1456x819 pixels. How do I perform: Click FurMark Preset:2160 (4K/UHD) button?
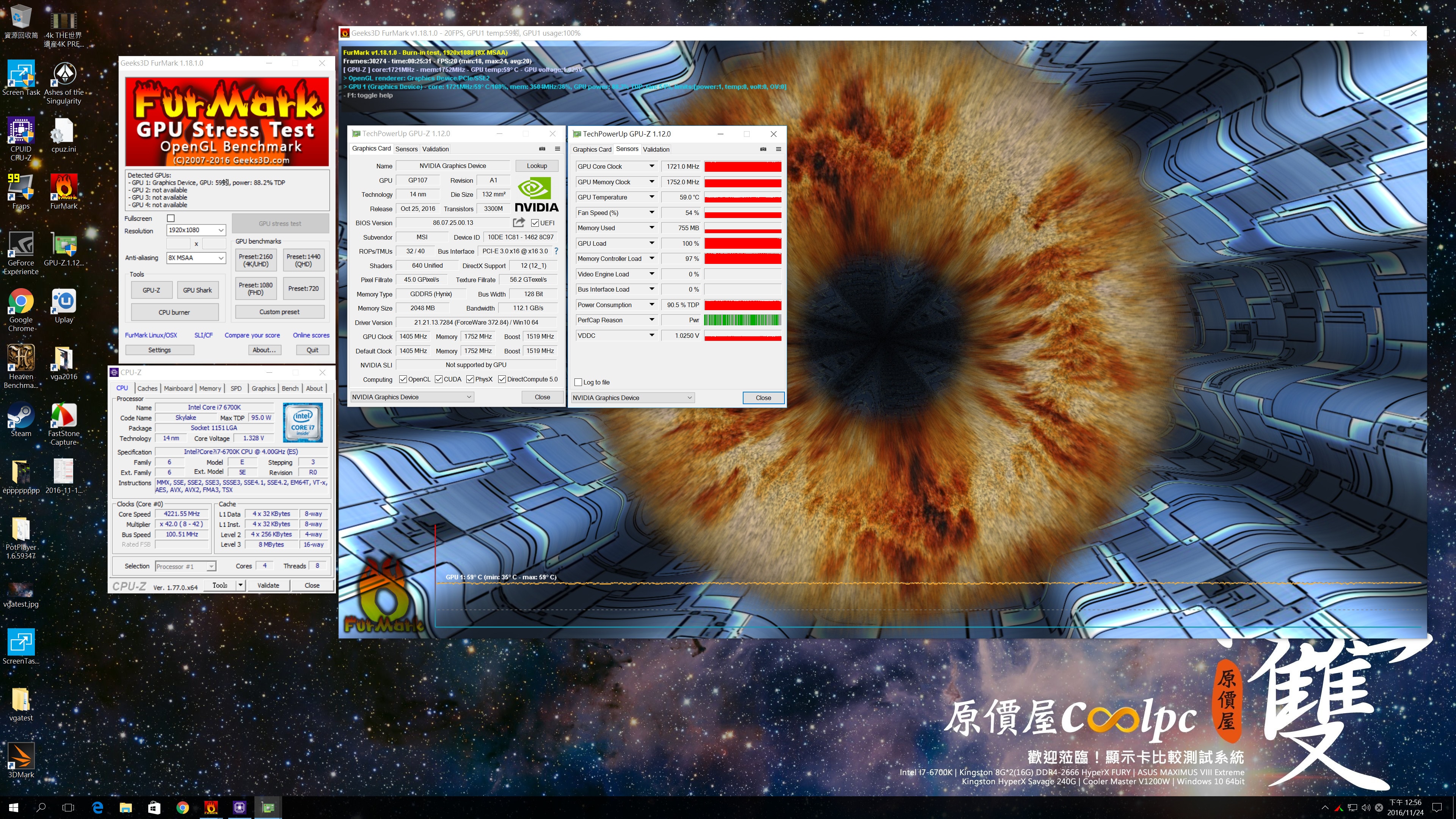coord(256,260)
